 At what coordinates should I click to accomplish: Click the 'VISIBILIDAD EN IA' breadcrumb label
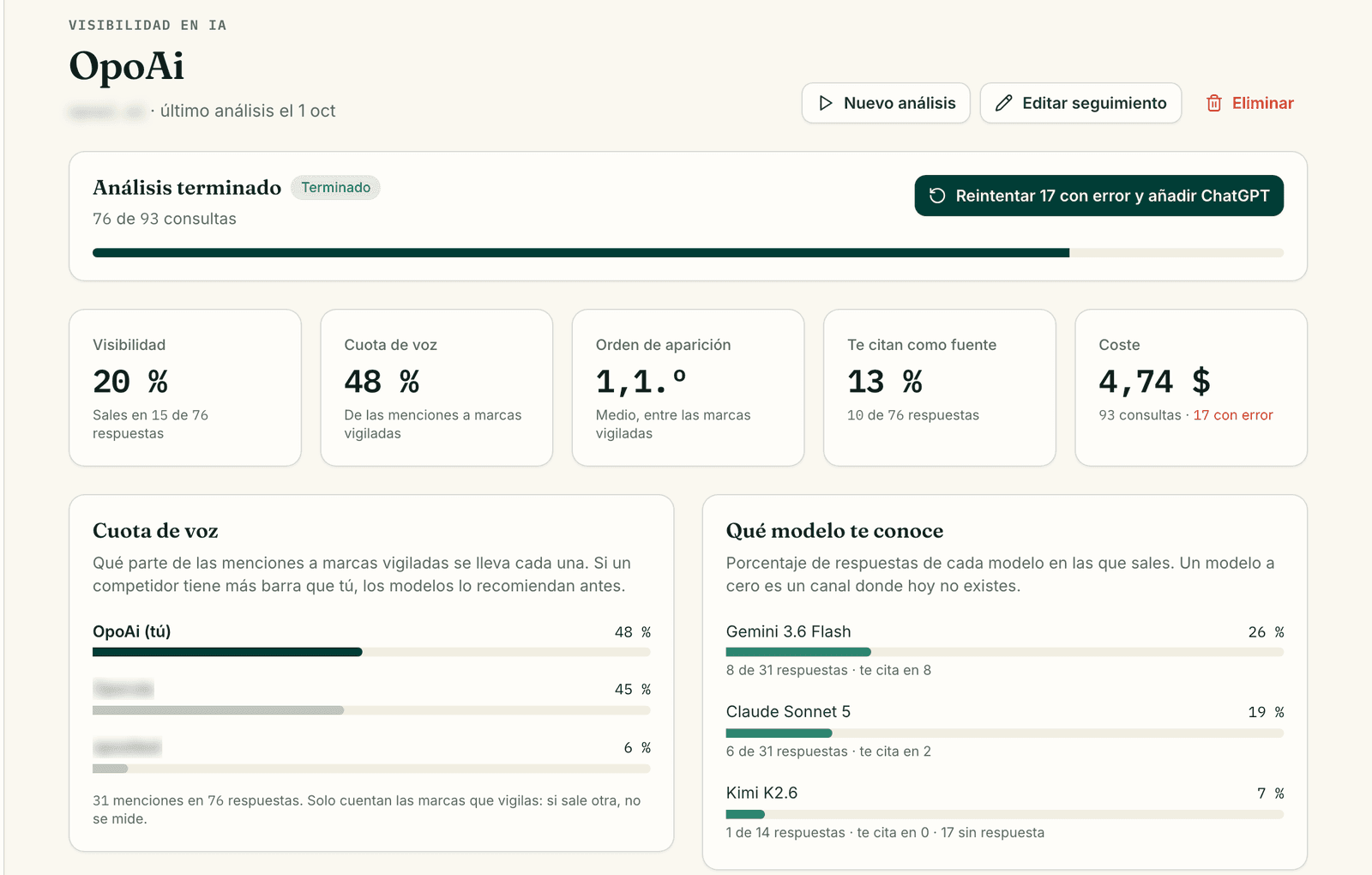(147, 25)
